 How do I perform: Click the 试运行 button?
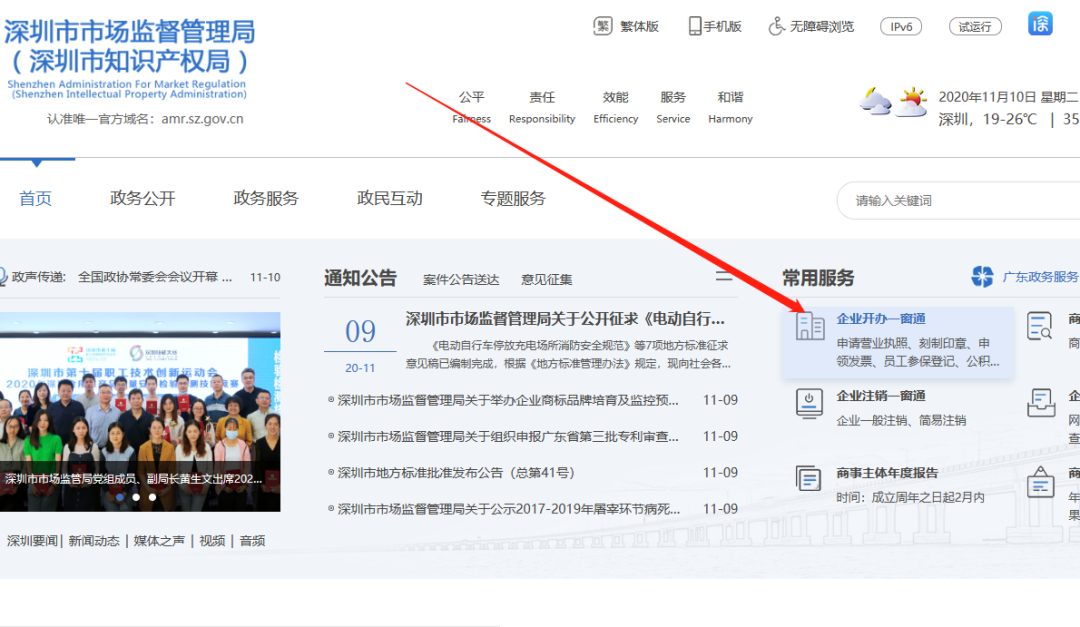pos(974,26)
